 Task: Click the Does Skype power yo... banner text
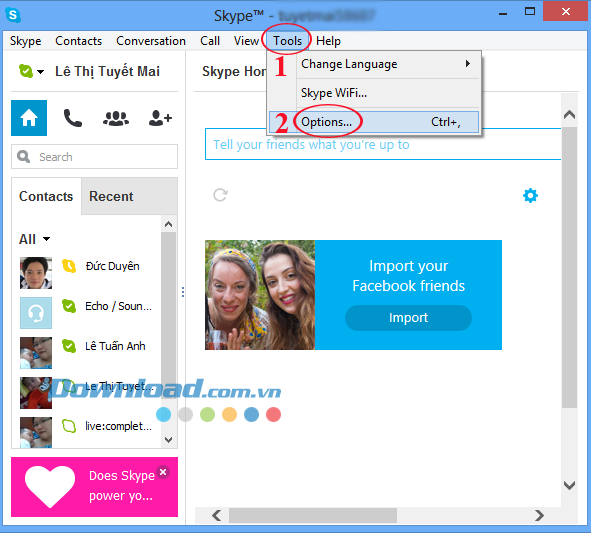(x=121, y=486)
